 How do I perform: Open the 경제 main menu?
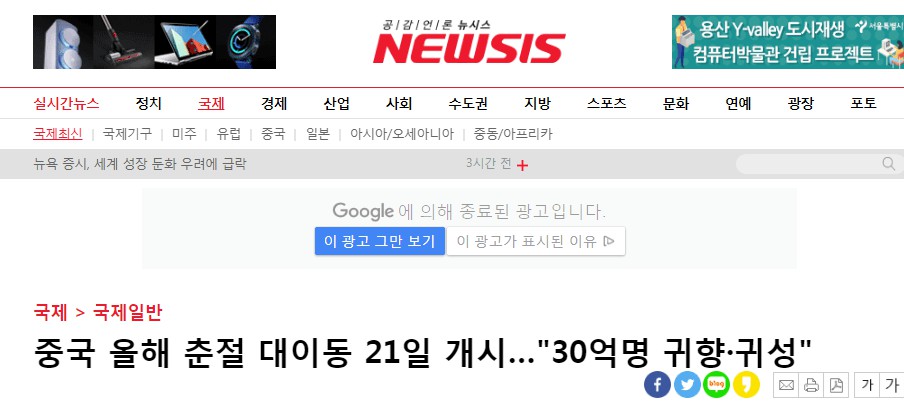pos(274,104)
